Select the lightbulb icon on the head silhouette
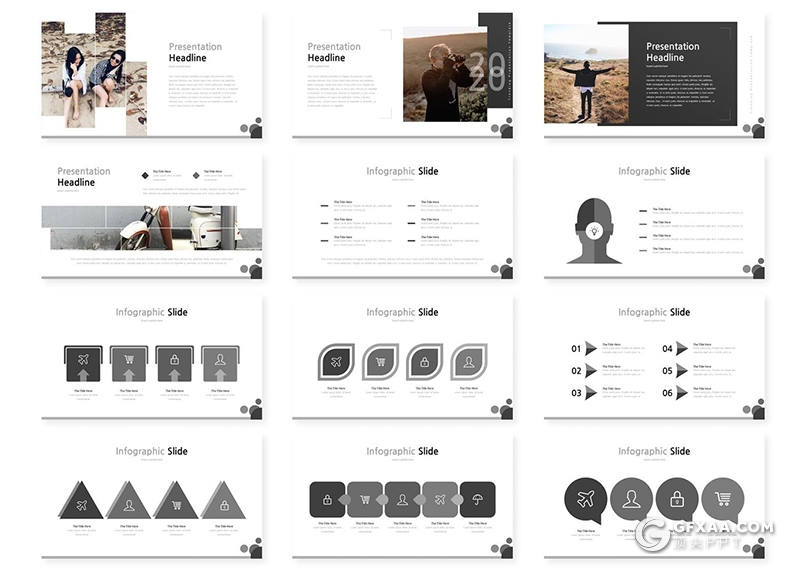The height and width of the screenshot is (572, 800). point(594,230)
